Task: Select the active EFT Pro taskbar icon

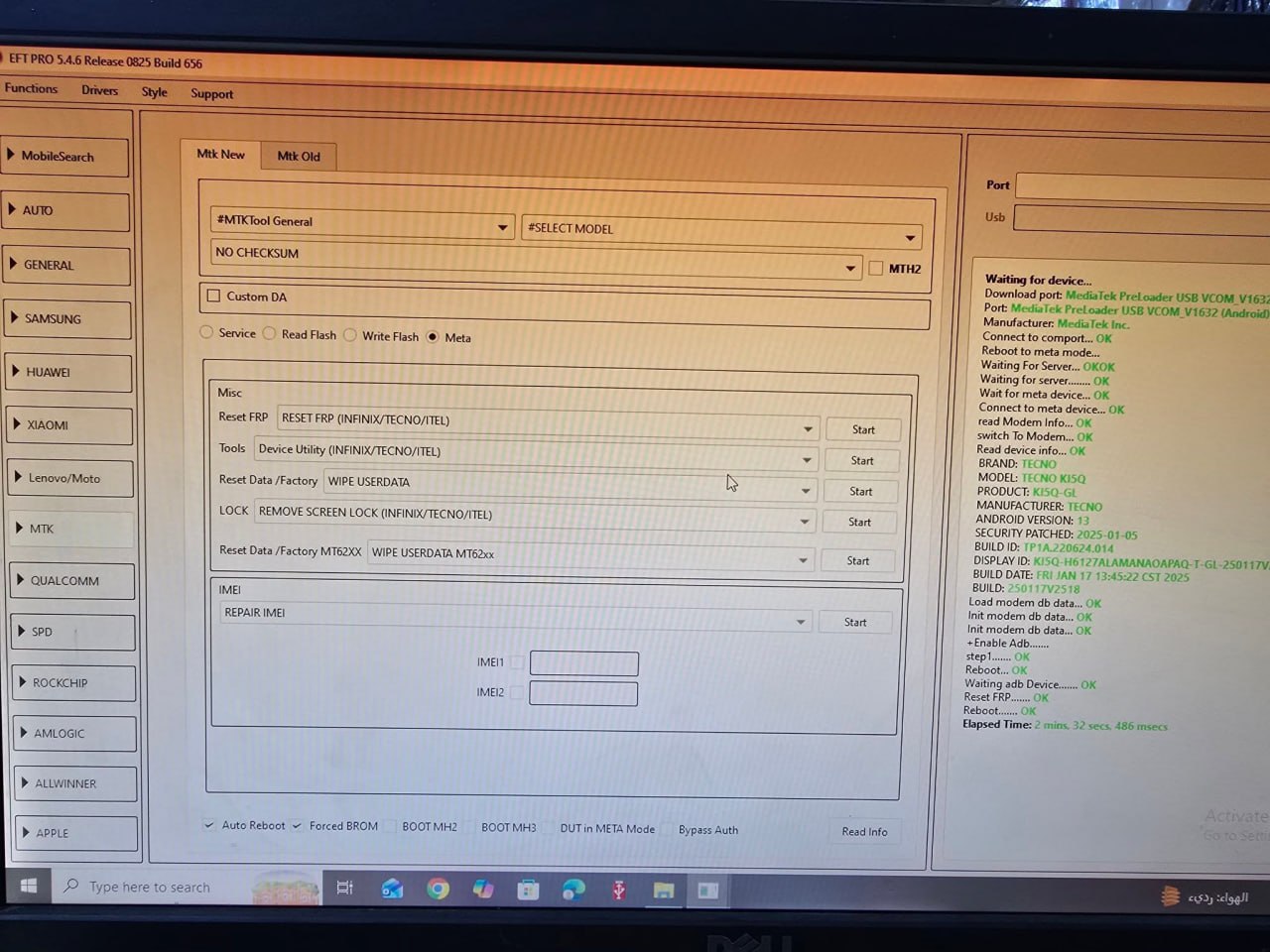Action: (707, 891)
